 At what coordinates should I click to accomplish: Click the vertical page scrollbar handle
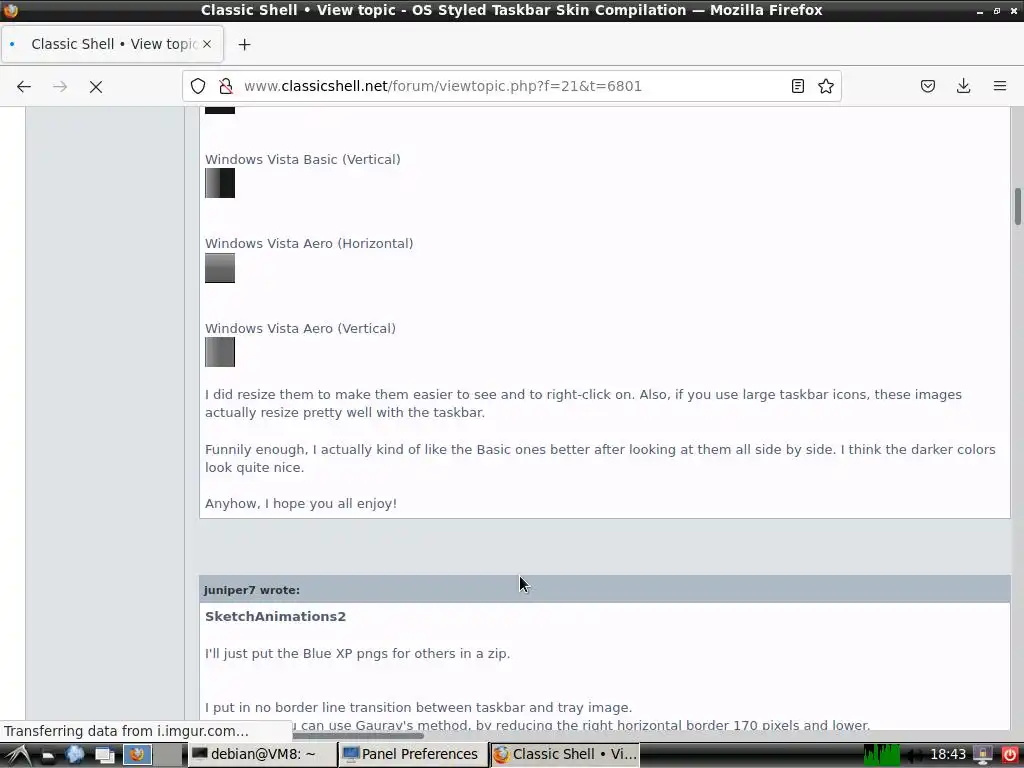pos(1017,206)
